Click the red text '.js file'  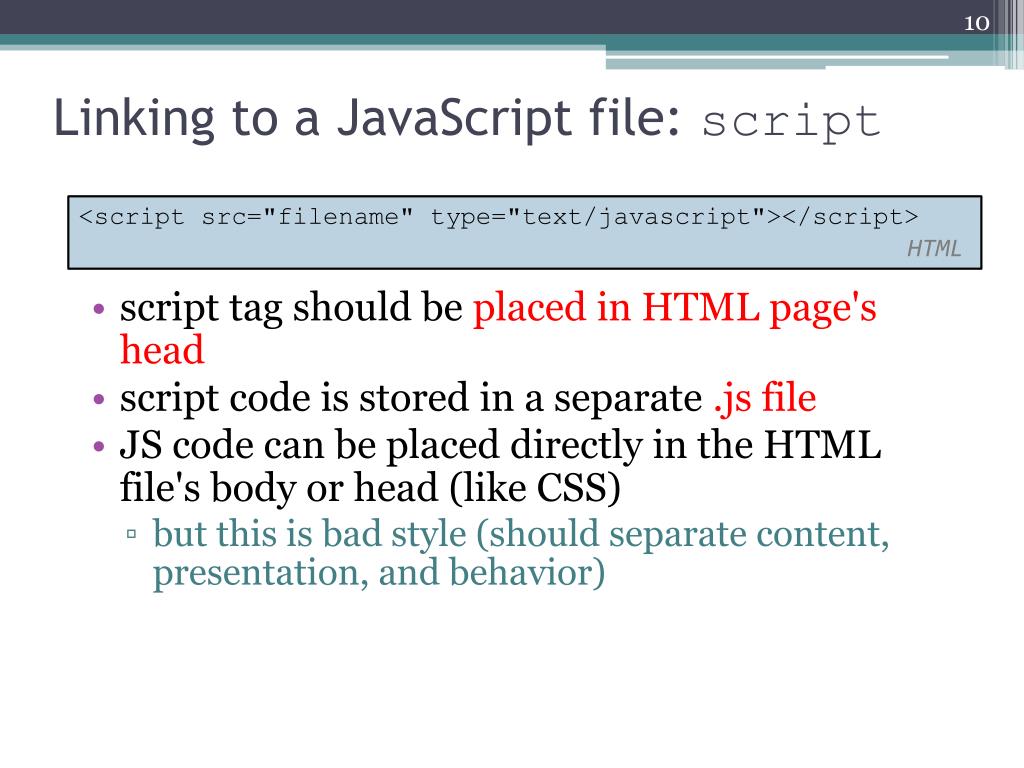pos(765,398)
